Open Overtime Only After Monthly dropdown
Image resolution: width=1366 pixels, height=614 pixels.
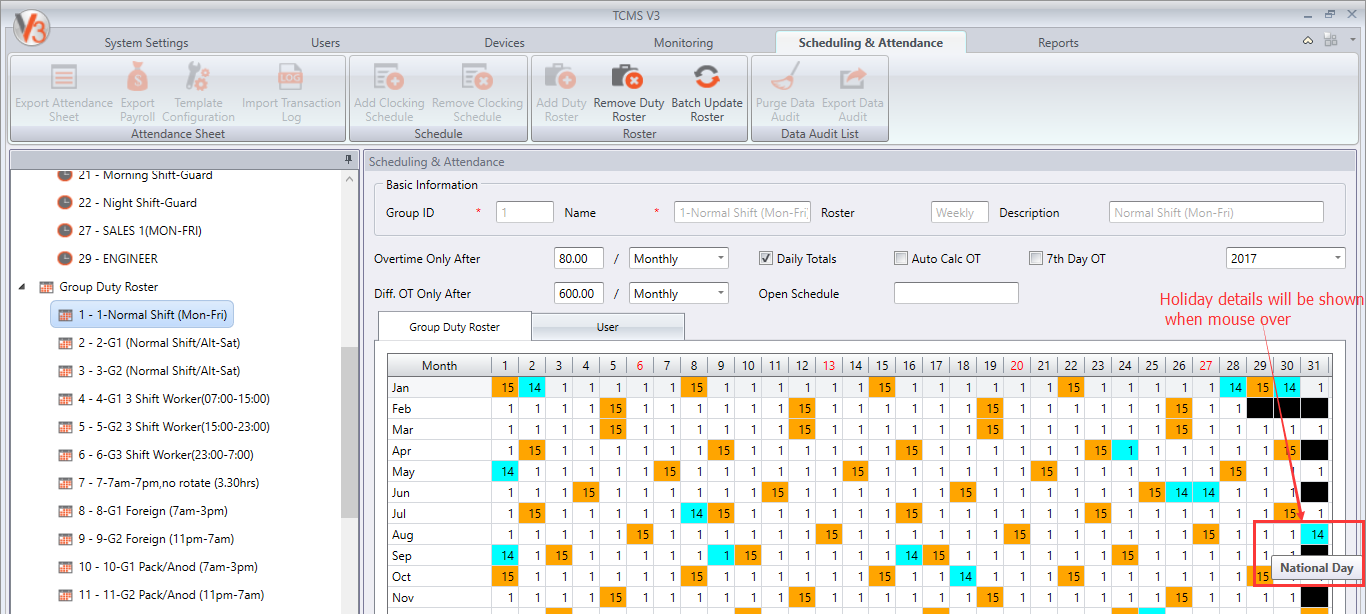(x=679, y=258)
